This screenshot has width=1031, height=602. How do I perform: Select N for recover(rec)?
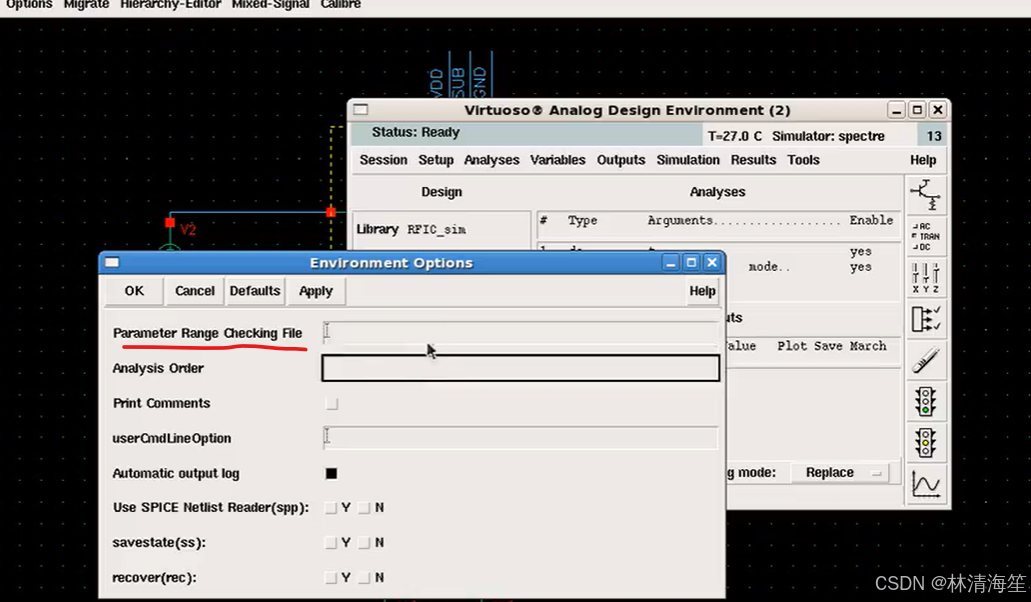point(364,577)
